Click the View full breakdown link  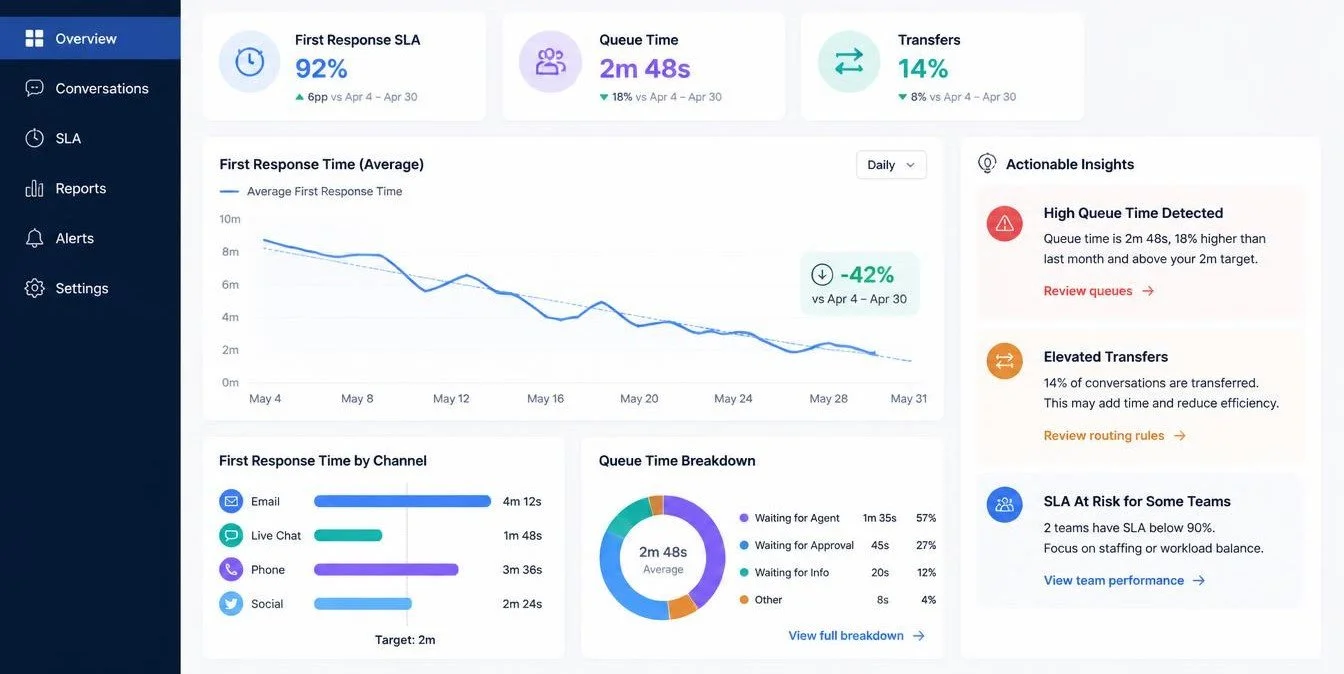846,636
